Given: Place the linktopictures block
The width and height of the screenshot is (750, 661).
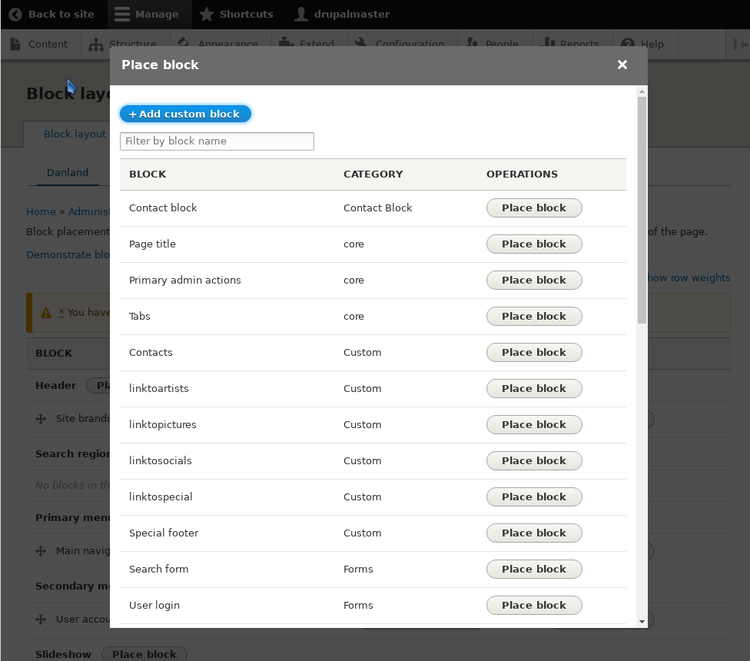Looking at the screenshot, I should [x=534, y=425].
